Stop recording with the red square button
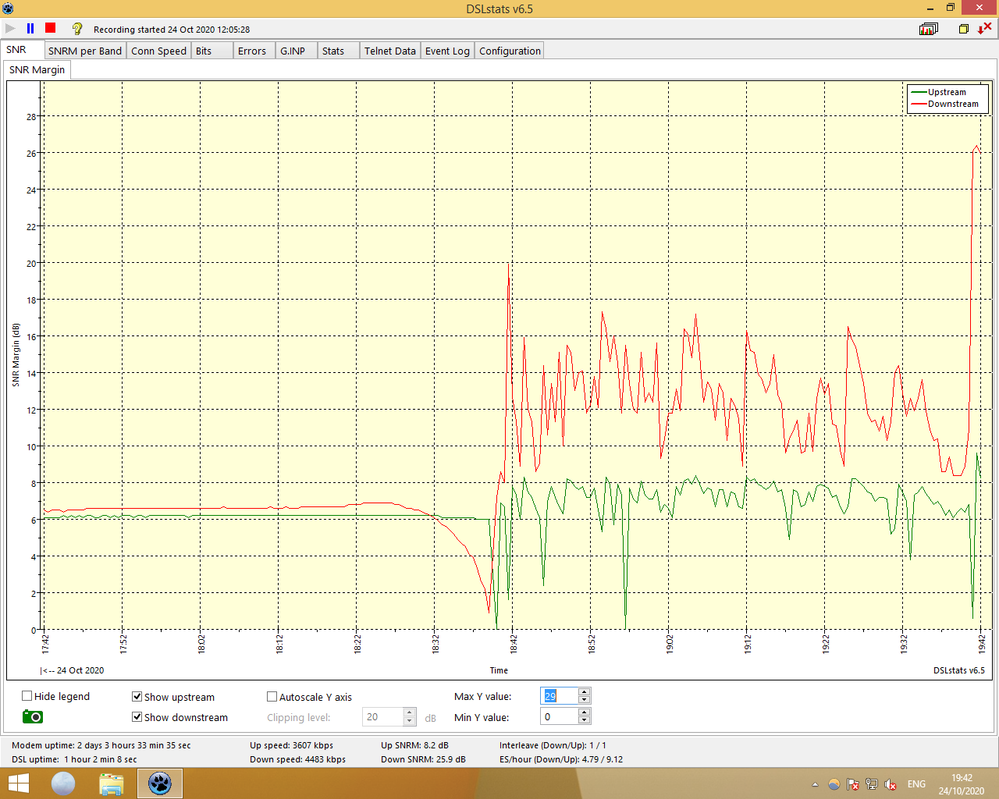This screenshot has width=999, height=799. 50,29
